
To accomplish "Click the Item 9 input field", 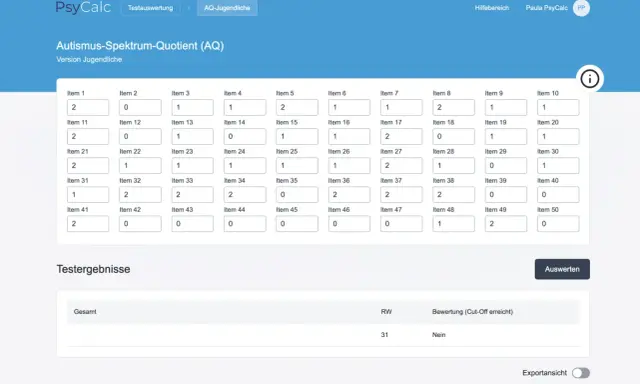I will pyautogui.click(x=506, y=107).
